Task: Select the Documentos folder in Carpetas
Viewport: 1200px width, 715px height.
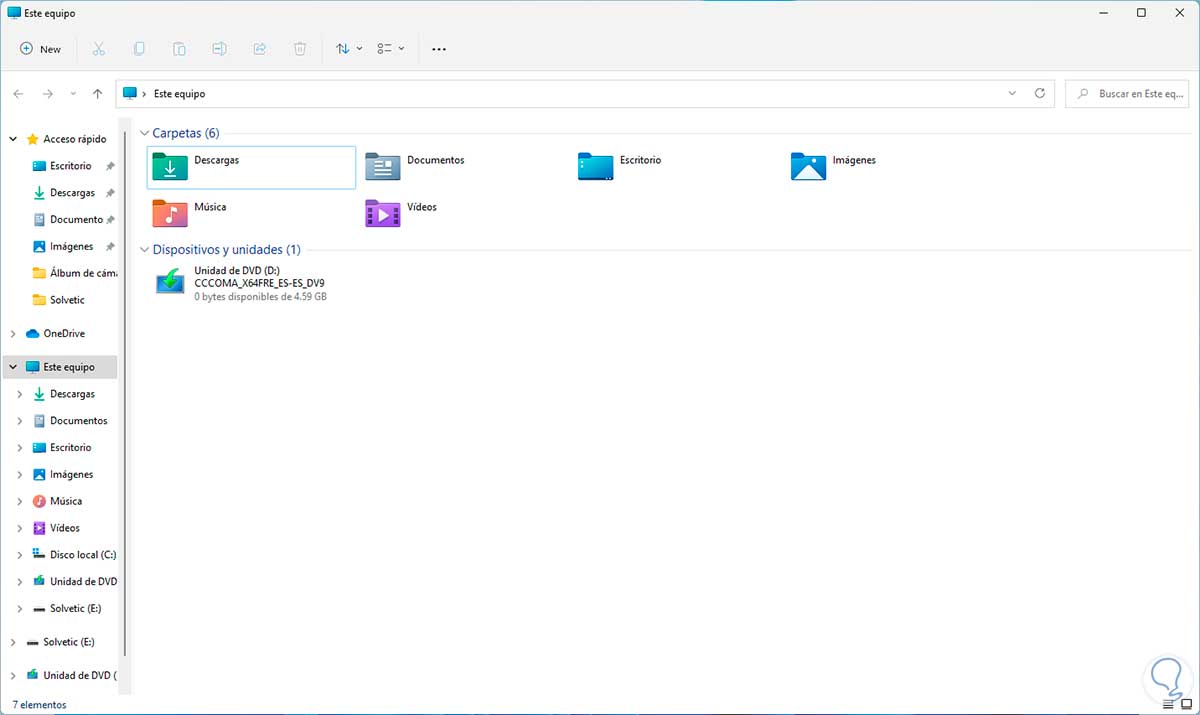Action: pos(464,167)
